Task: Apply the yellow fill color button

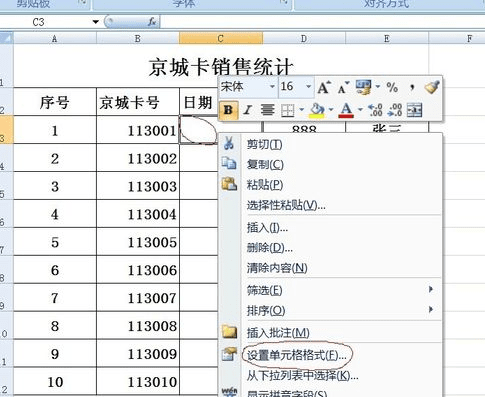Action: (317, 110)
